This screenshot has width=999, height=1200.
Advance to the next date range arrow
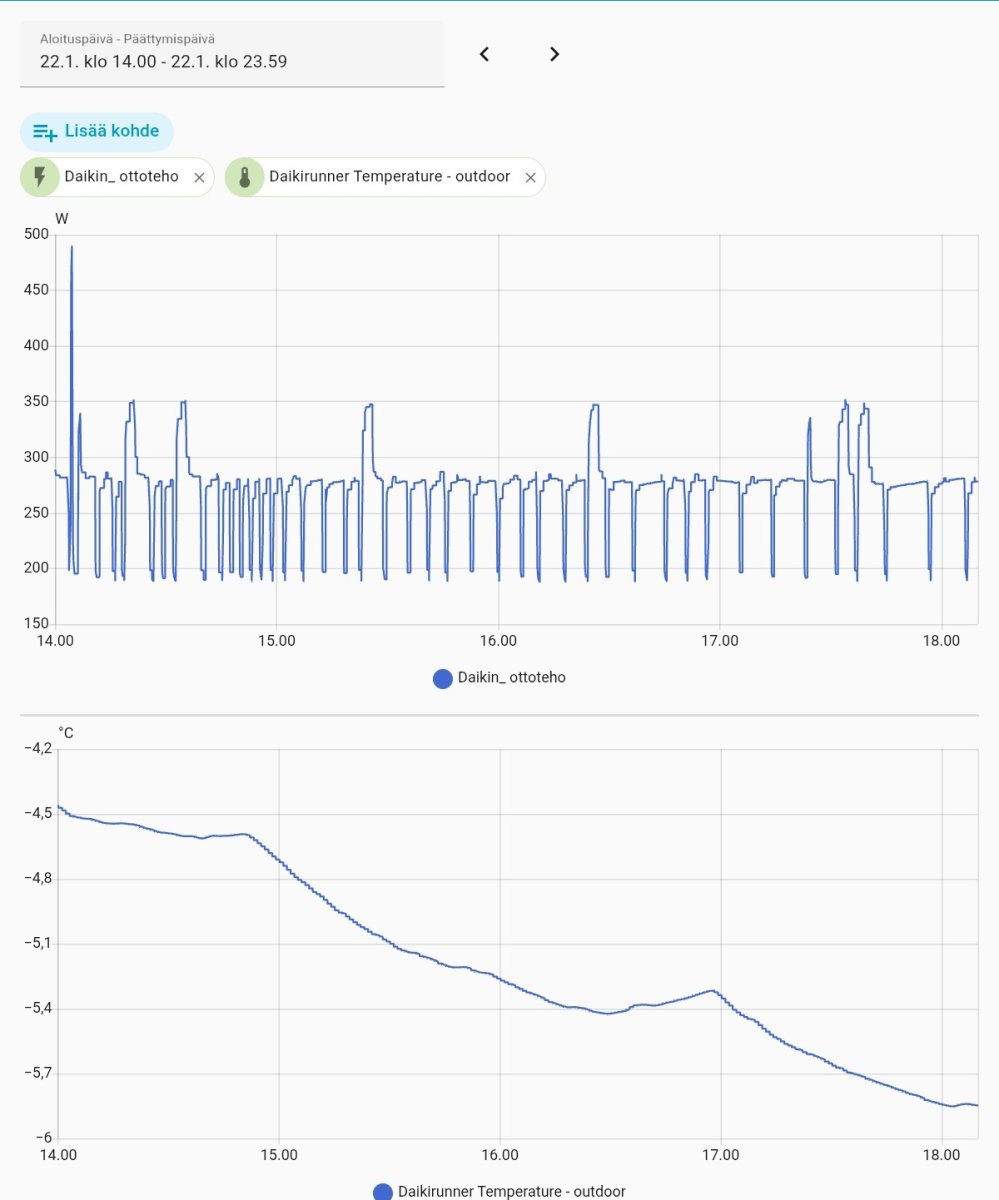(x=555, y=55)
